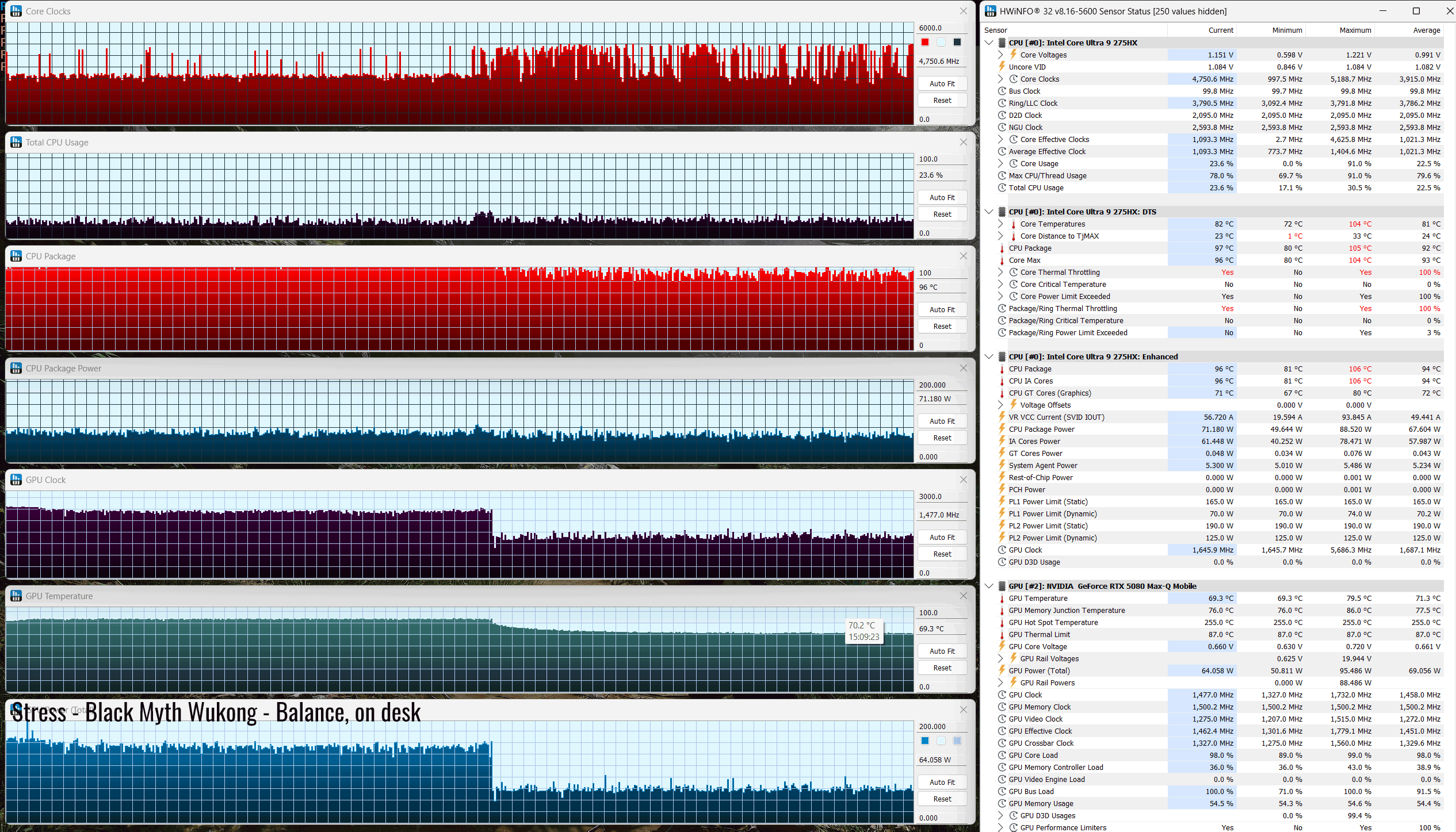Expand the Core Clocks sensor row
Viewport: 1456px width, 832px height.
pos(1000,79)
